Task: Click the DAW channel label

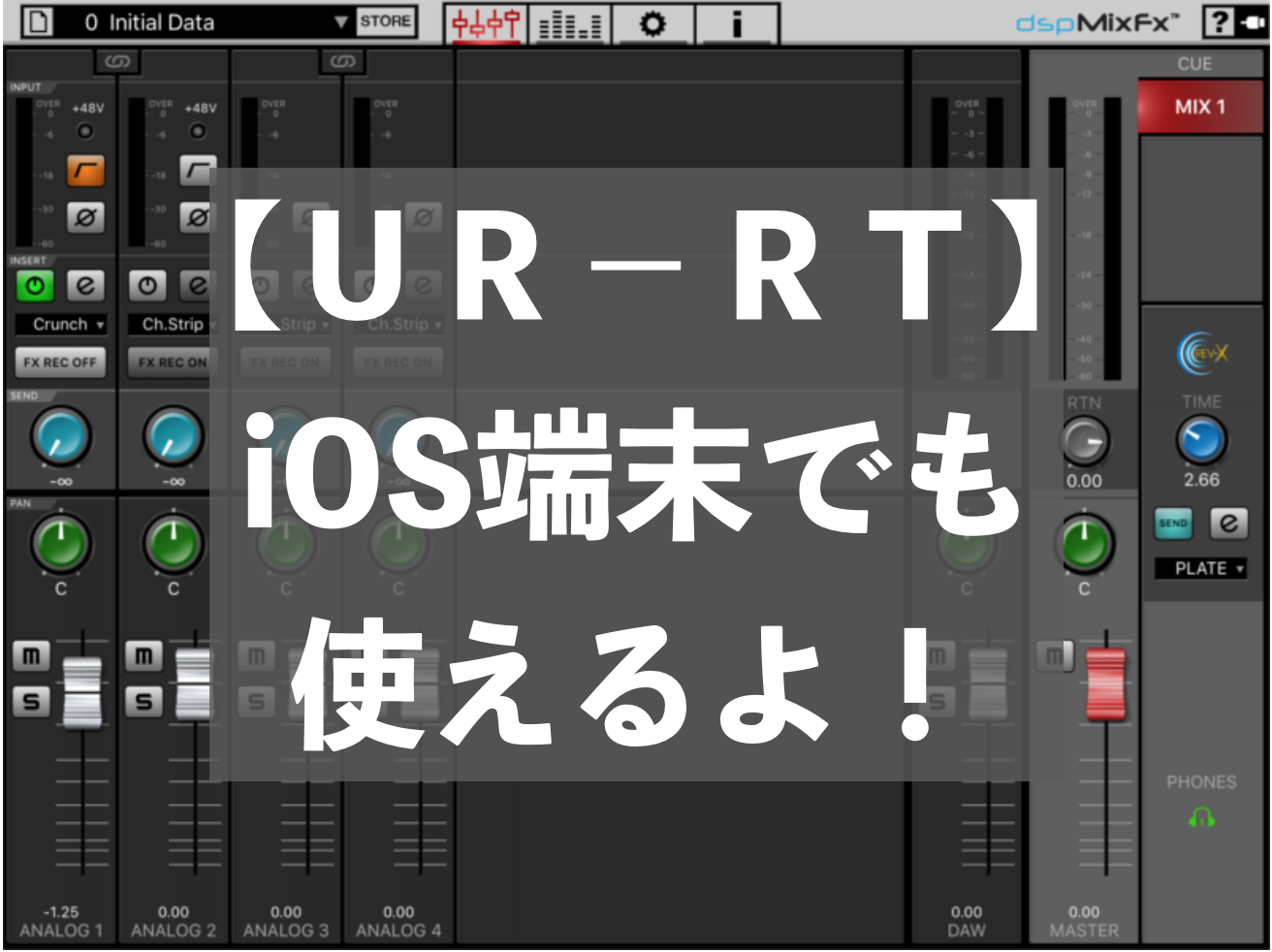Action: [967, 931]
